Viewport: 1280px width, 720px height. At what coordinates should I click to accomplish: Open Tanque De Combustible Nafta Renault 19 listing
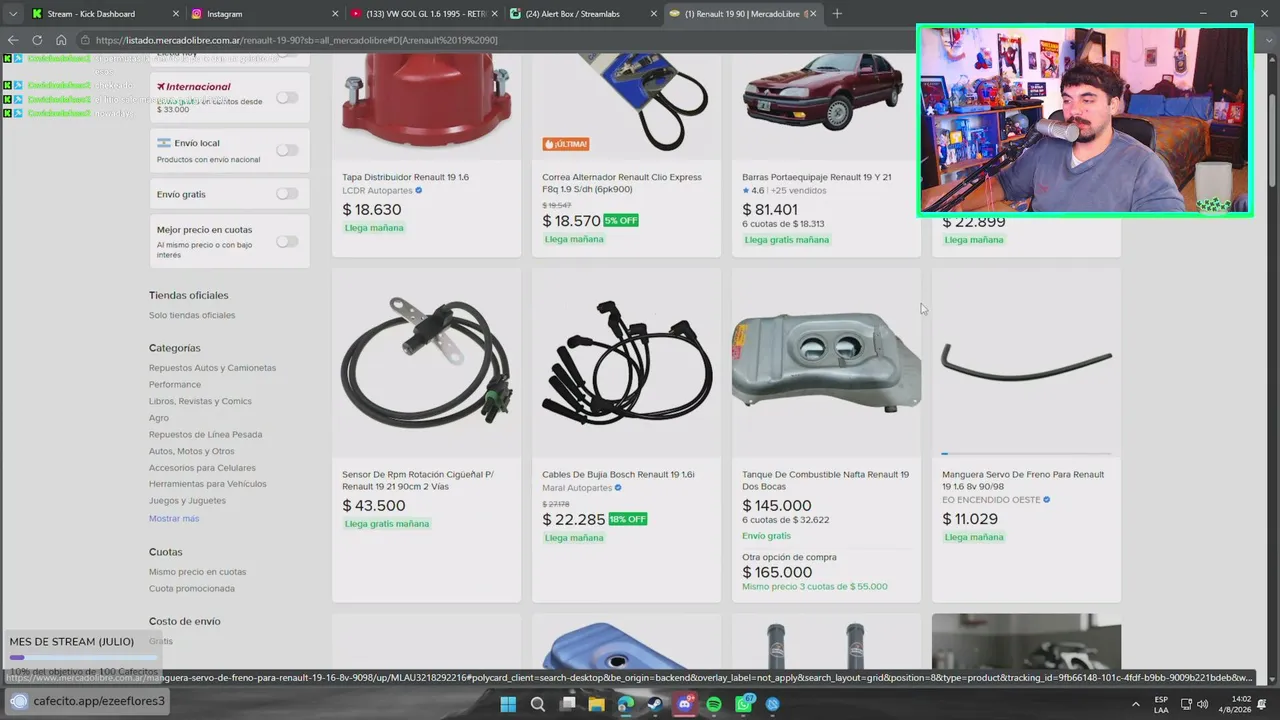click(x=825, y=480)
